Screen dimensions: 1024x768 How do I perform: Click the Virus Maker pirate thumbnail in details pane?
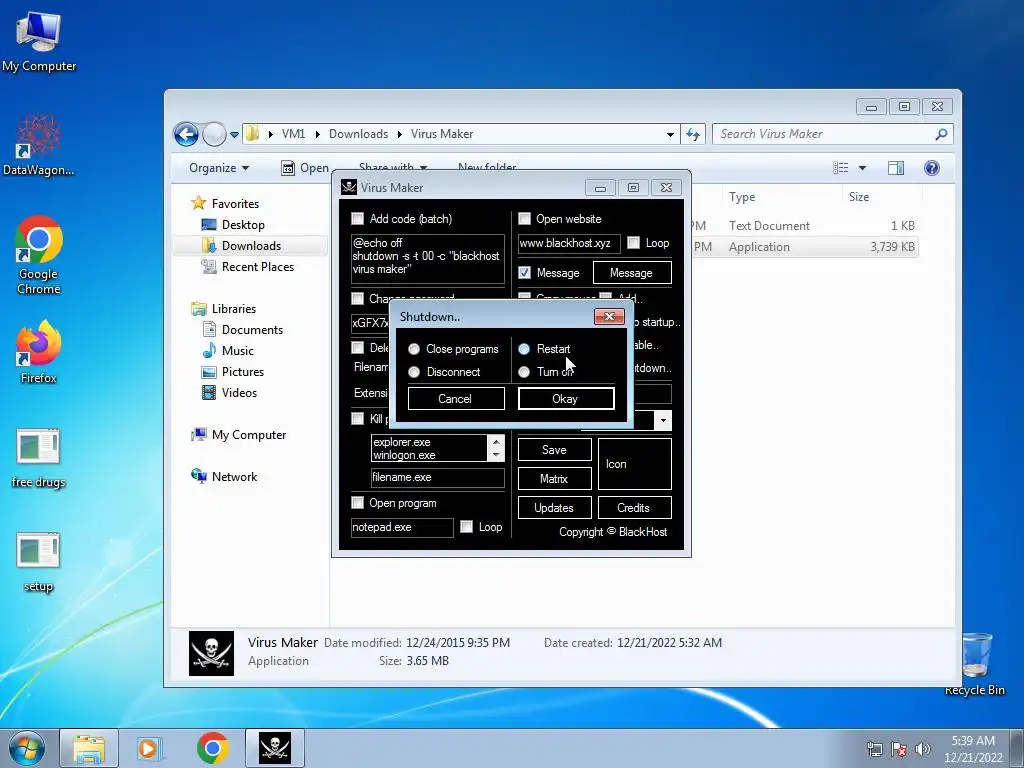tap(211, 653)
